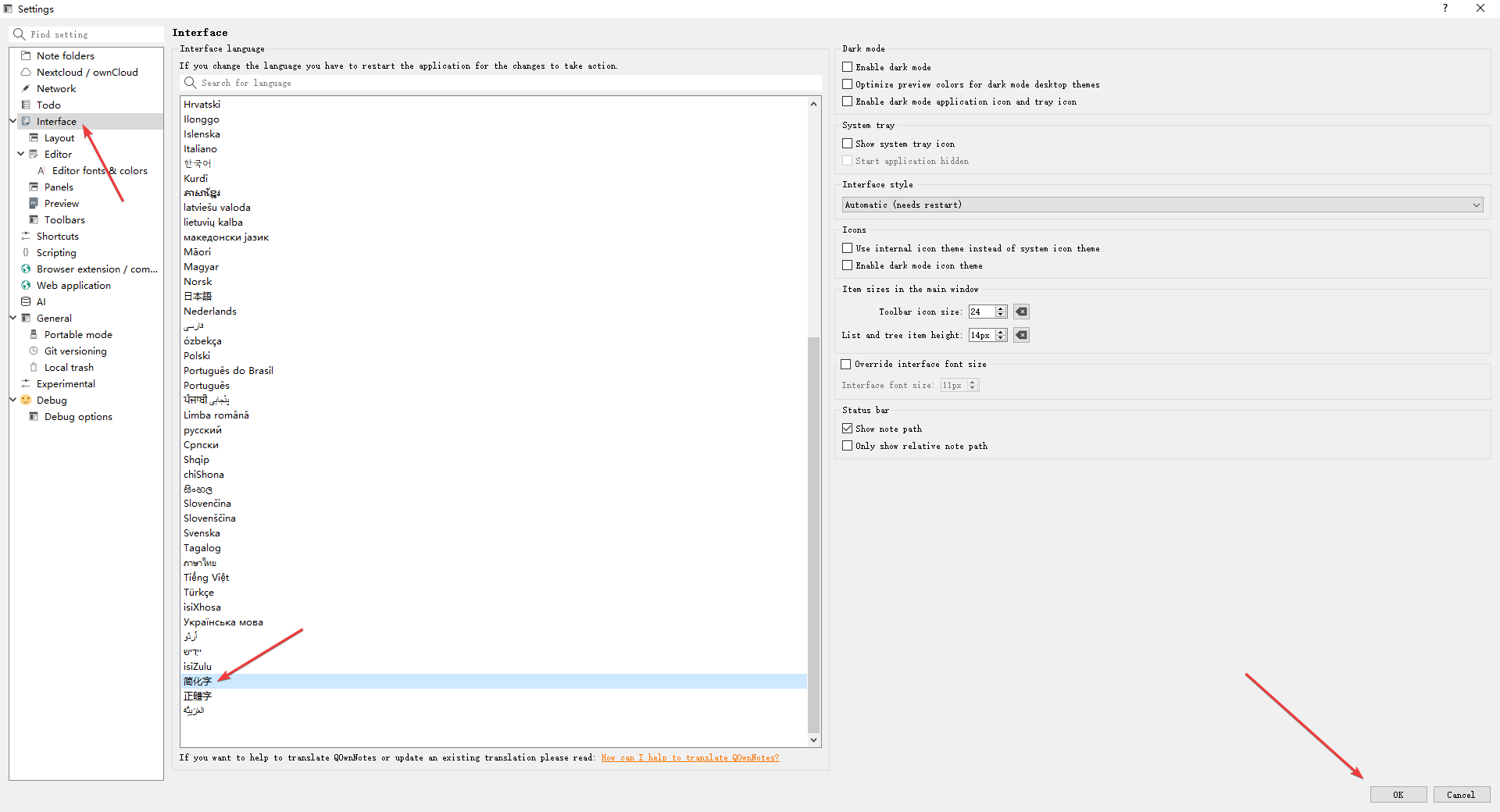
Task: Open the Git versioning settings page
Action: tap(75, 351)
